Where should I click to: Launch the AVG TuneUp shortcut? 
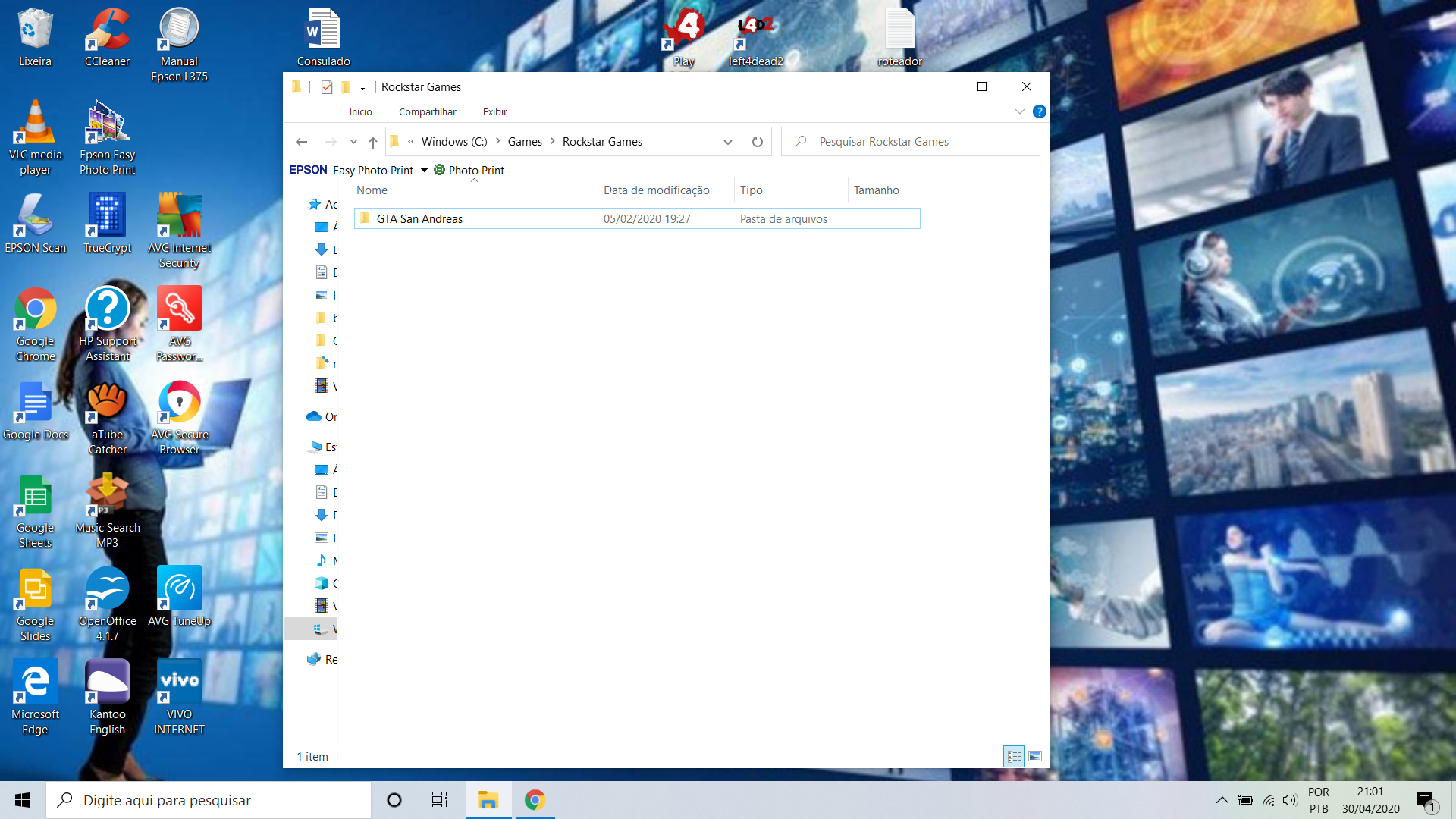179,597
